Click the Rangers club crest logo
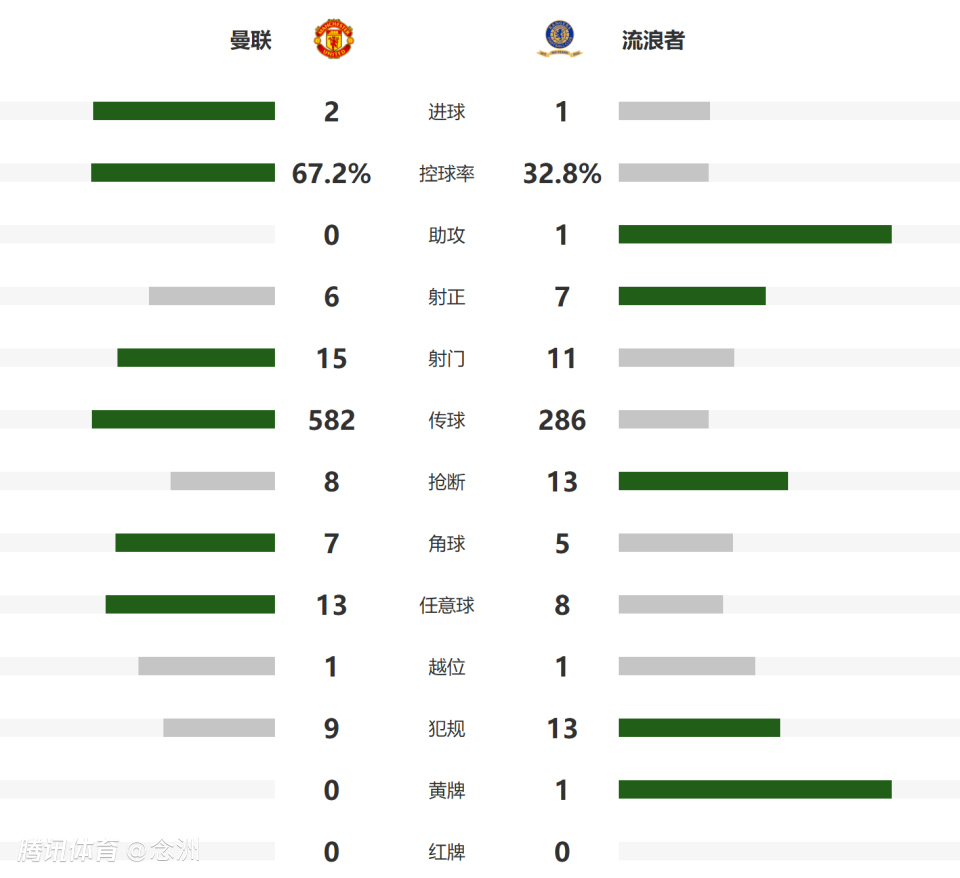 (x=562, y=40)
